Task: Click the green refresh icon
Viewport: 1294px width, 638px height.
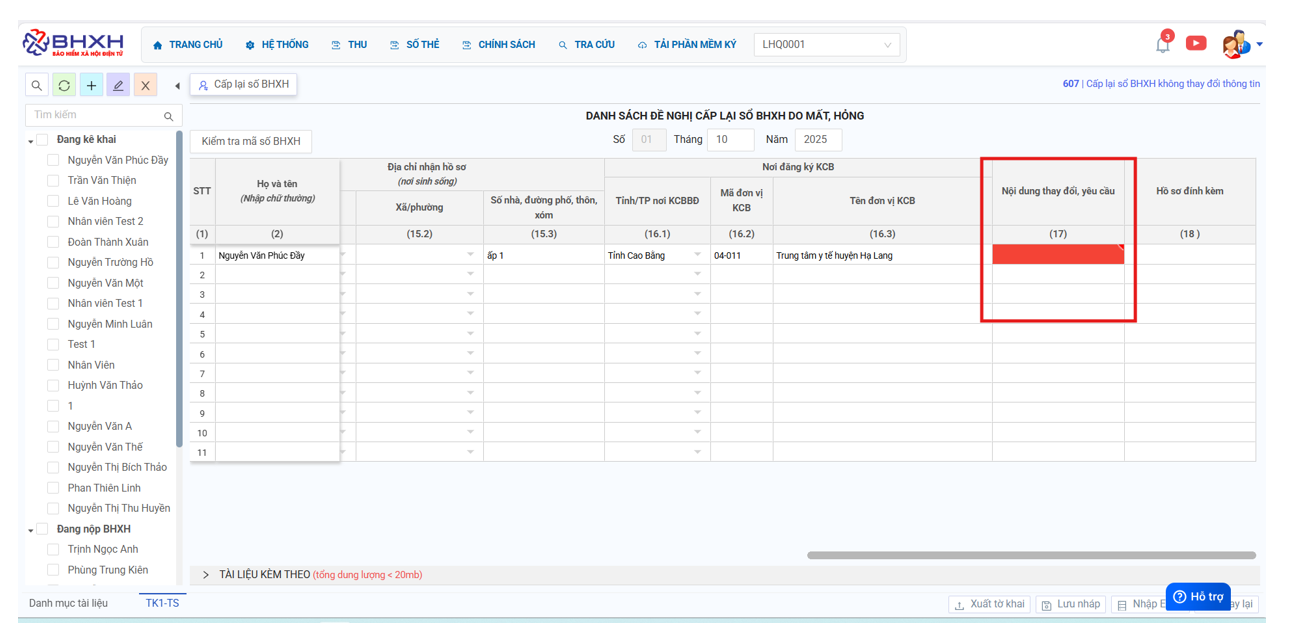Action: (64, 86)
